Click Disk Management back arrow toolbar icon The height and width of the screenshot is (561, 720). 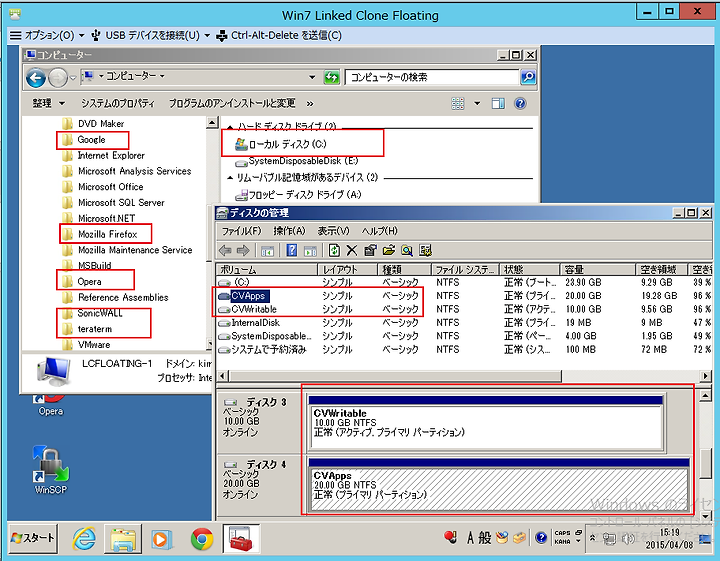click(225, 250)
